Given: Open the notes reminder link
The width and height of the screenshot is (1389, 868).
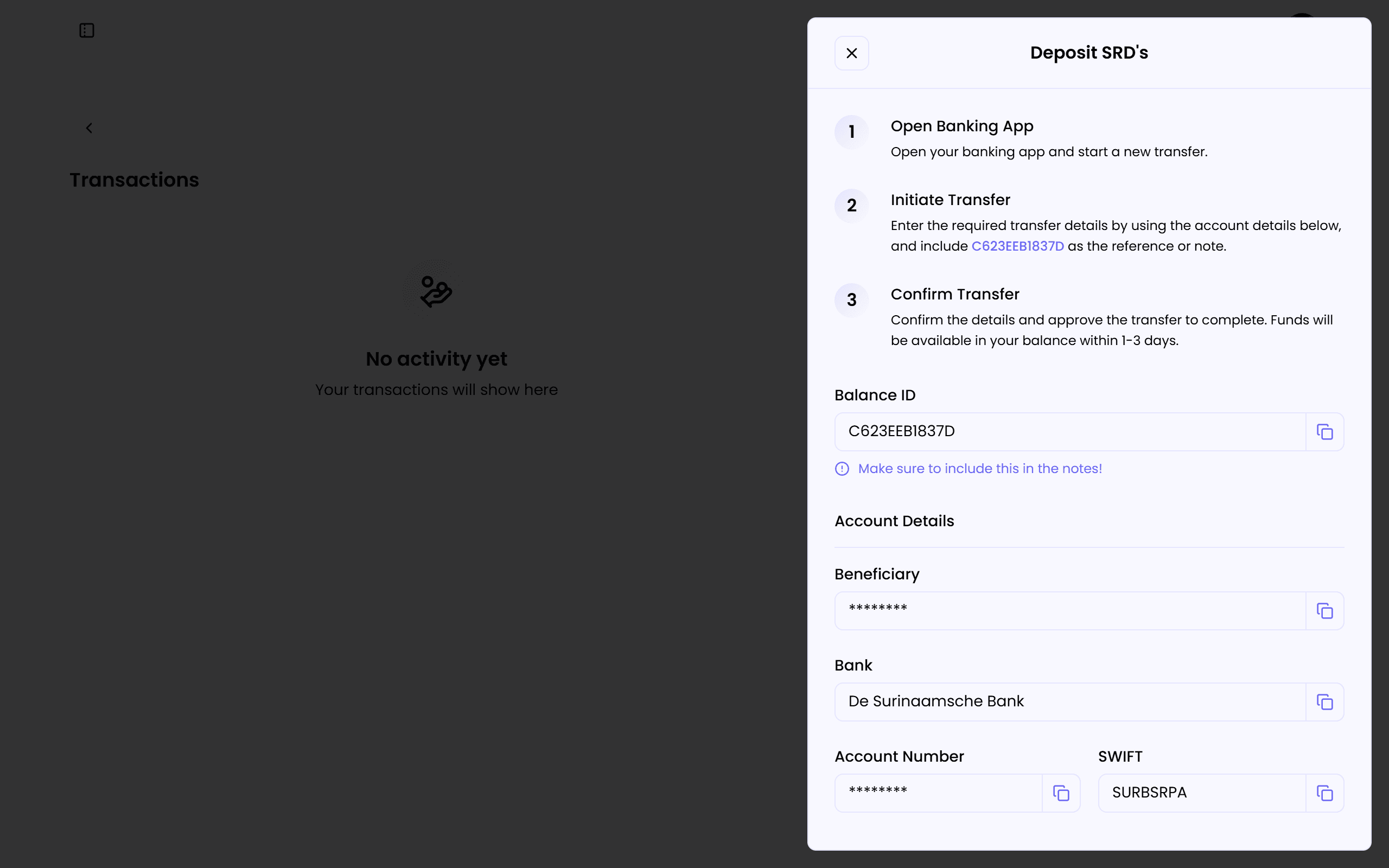Looking at the screenshot, I should (x=979, y=468).
